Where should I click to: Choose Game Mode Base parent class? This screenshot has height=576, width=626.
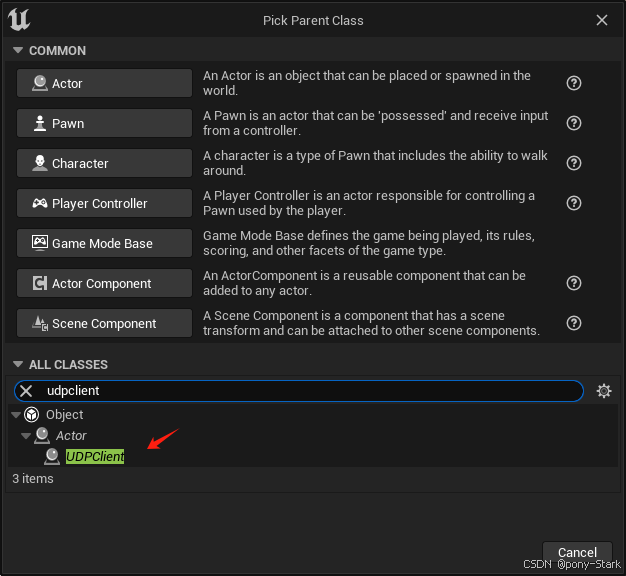(x=104, y=243)
